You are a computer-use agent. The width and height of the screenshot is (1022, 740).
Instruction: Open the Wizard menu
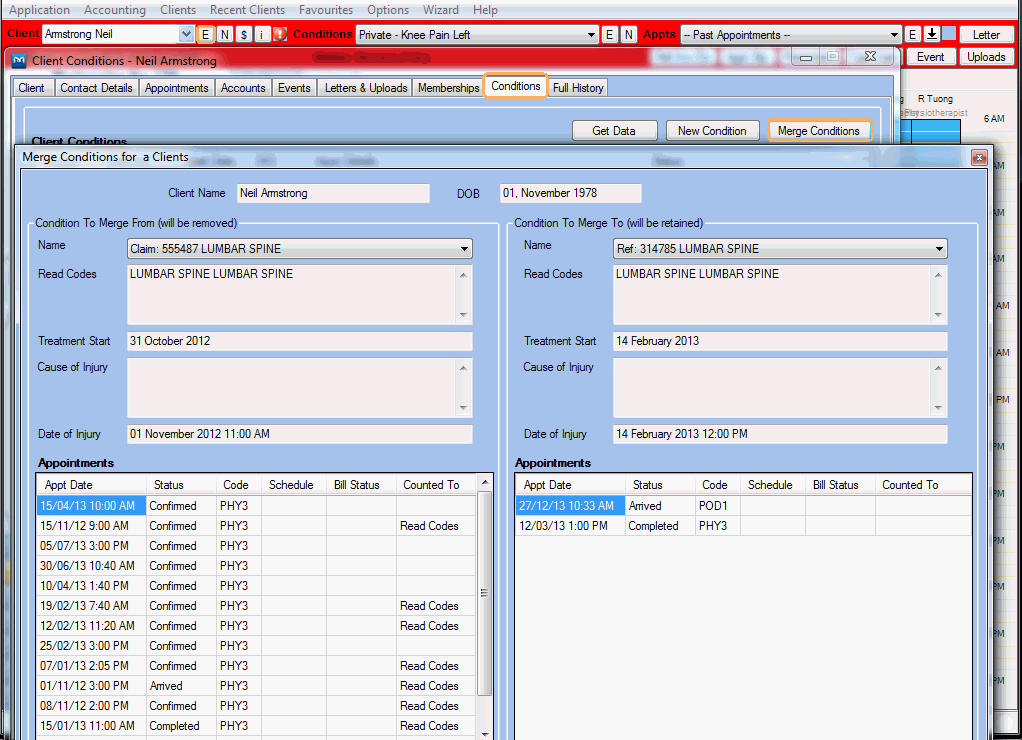(x=441, y=10)
